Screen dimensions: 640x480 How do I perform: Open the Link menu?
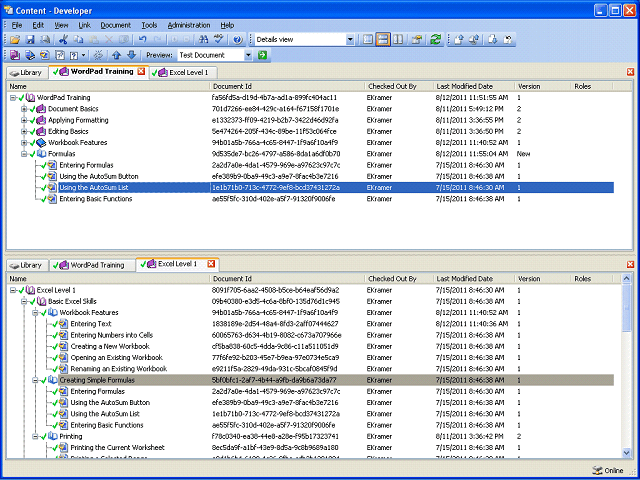point(84,25)
